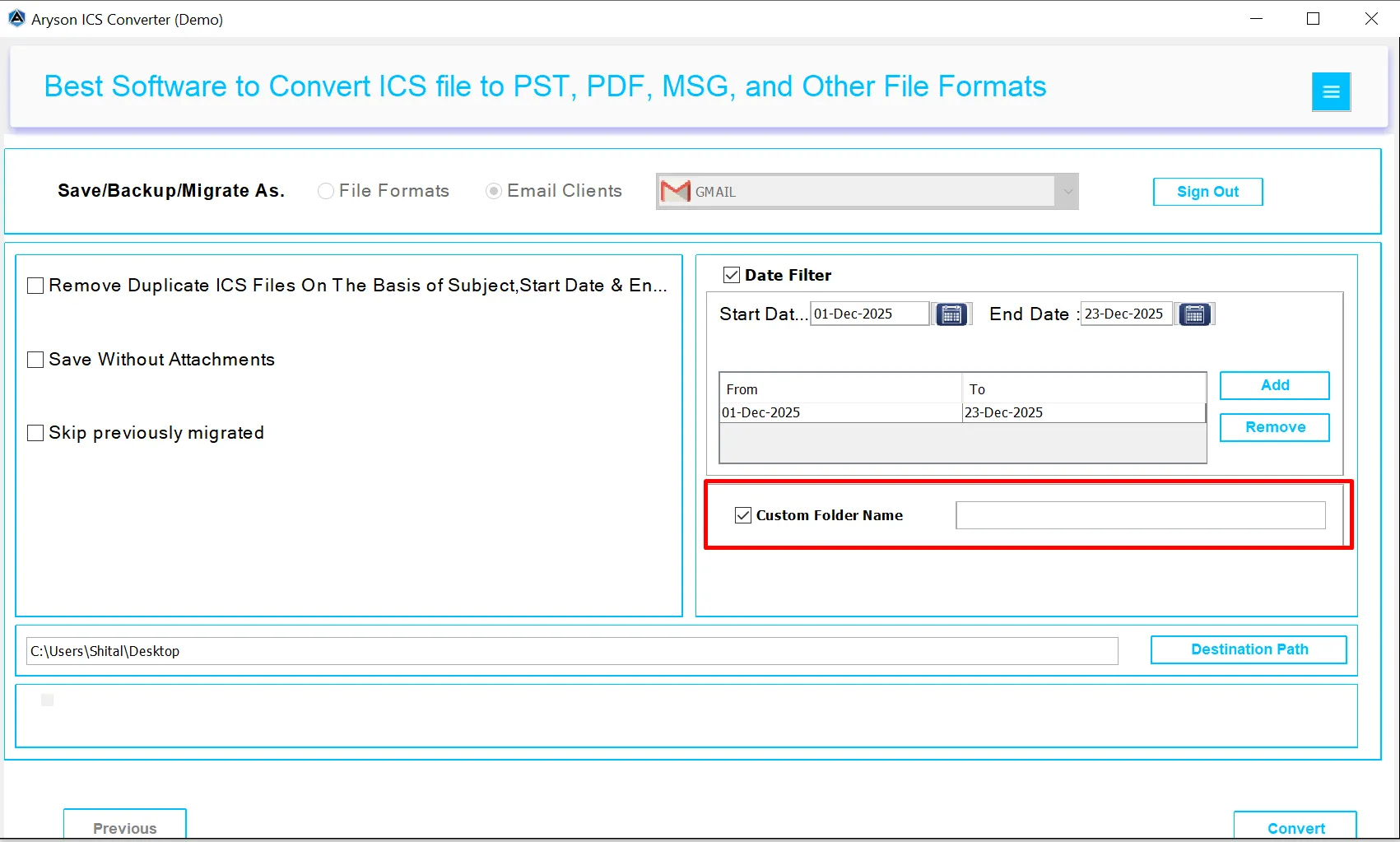Click the Sign Out button
The height and width of the screenshot is (842, 1400).
point(1207,191)
